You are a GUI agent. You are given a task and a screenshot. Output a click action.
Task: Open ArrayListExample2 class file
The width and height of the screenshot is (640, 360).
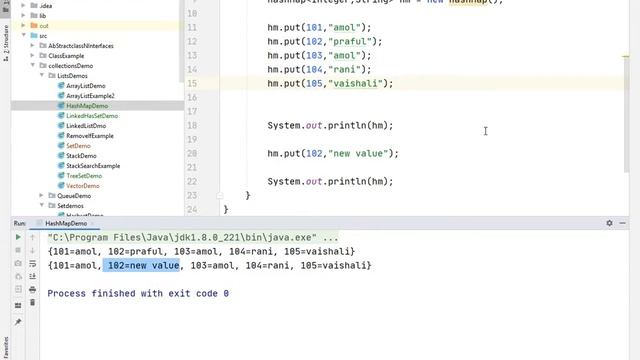click(90, 96)
